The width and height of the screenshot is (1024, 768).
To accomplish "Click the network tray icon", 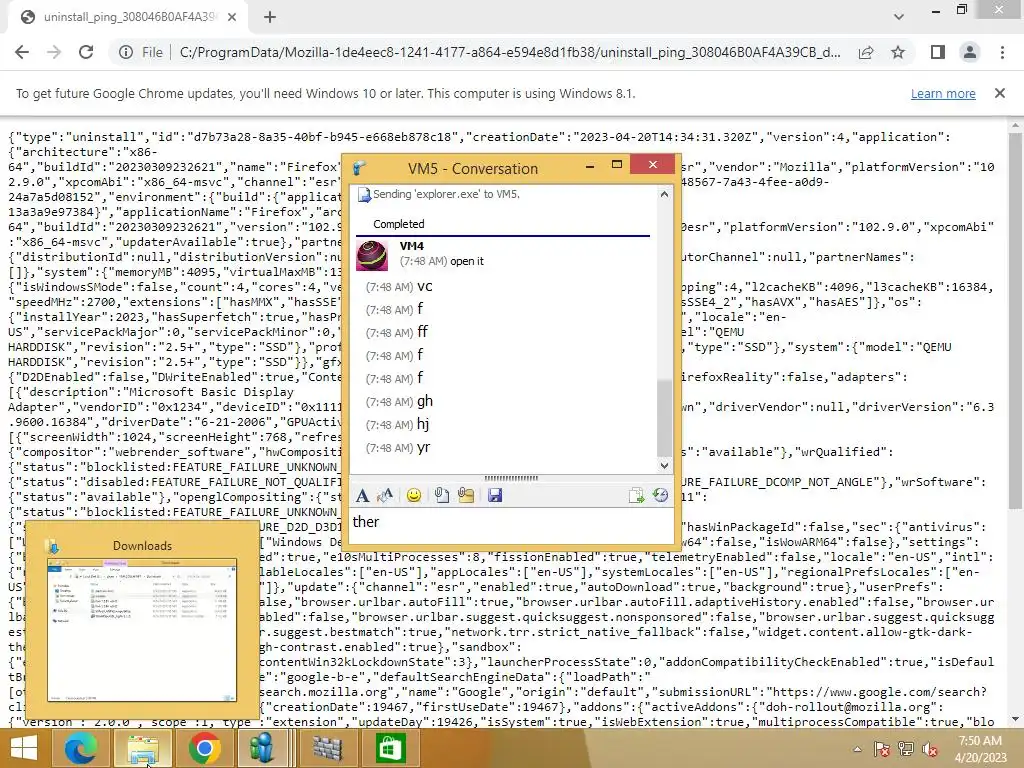I will 906,749.
